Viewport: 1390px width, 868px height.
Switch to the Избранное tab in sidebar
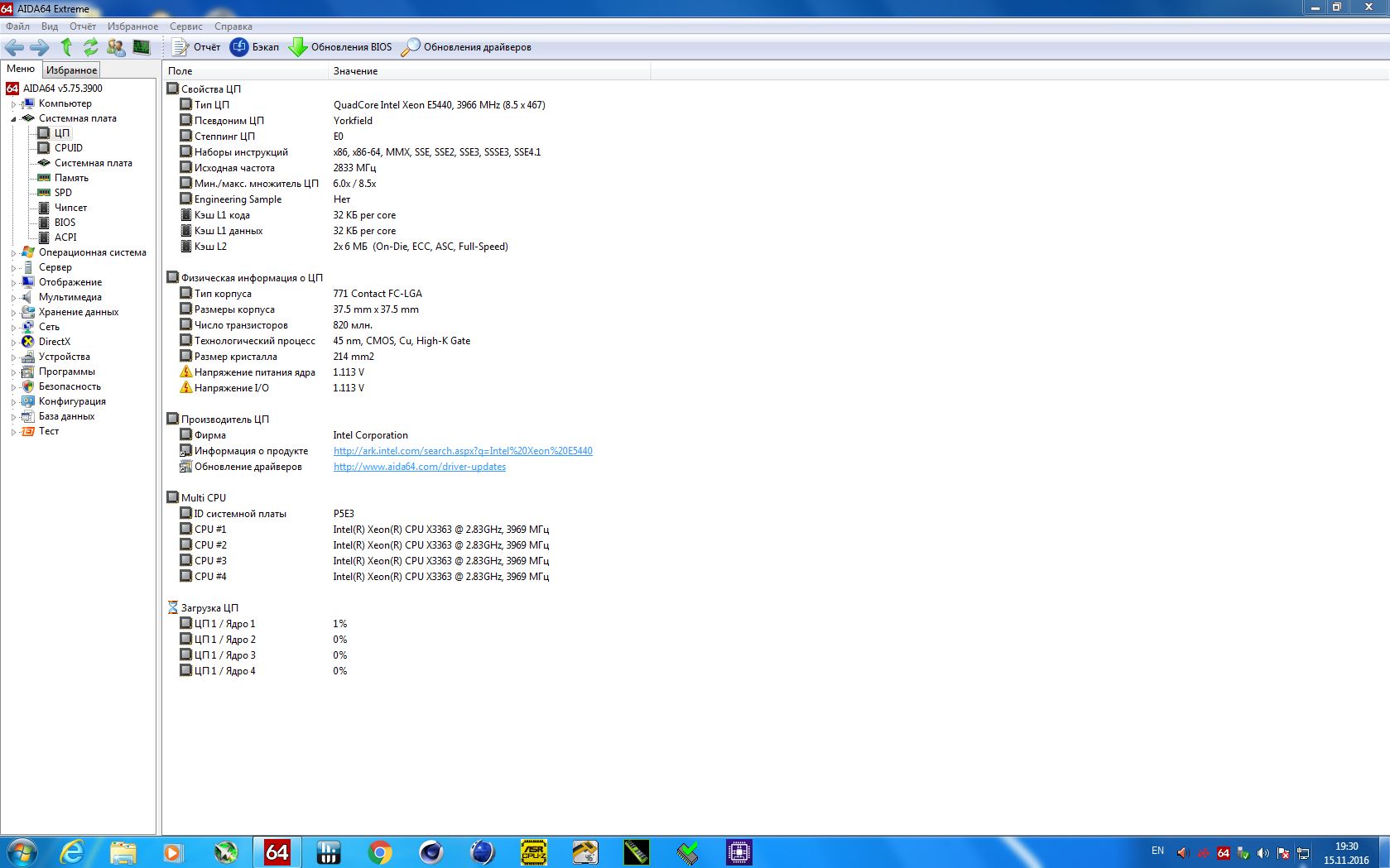[x=71, y=70]
